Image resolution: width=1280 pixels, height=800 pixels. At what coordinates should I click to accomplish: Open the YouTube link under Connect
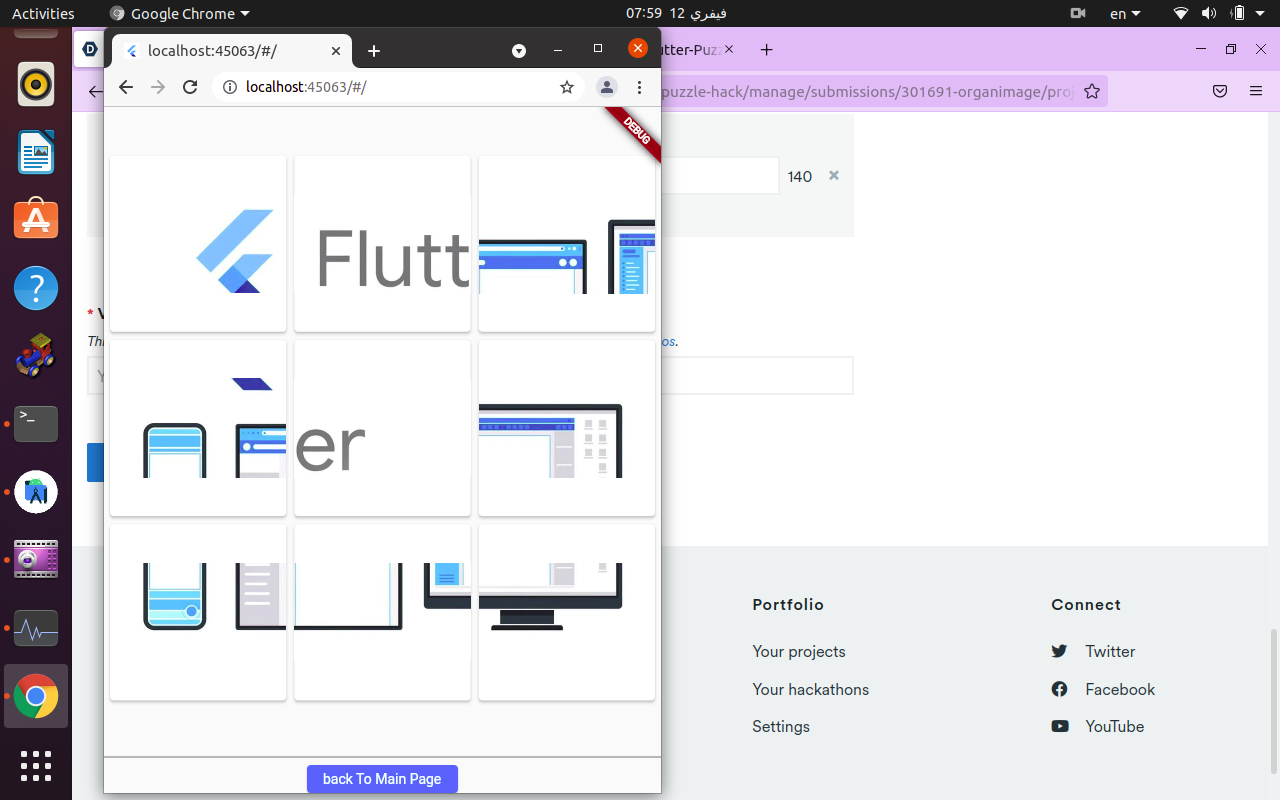click(1115, 726)
